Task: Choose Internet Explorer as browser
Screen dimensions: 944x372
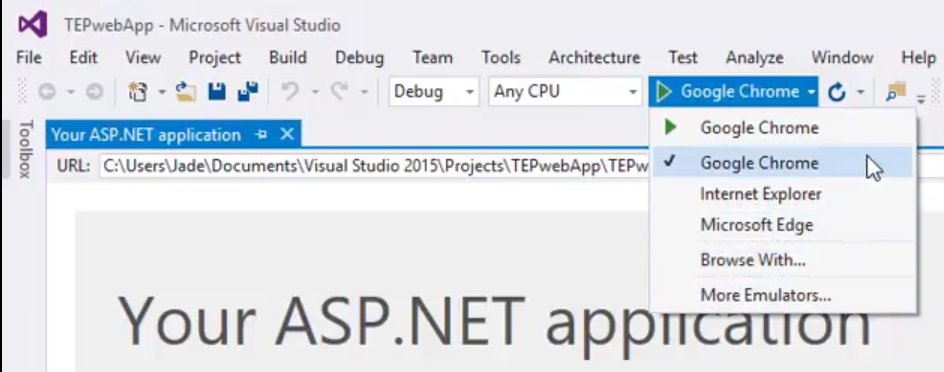Action: 784,194
